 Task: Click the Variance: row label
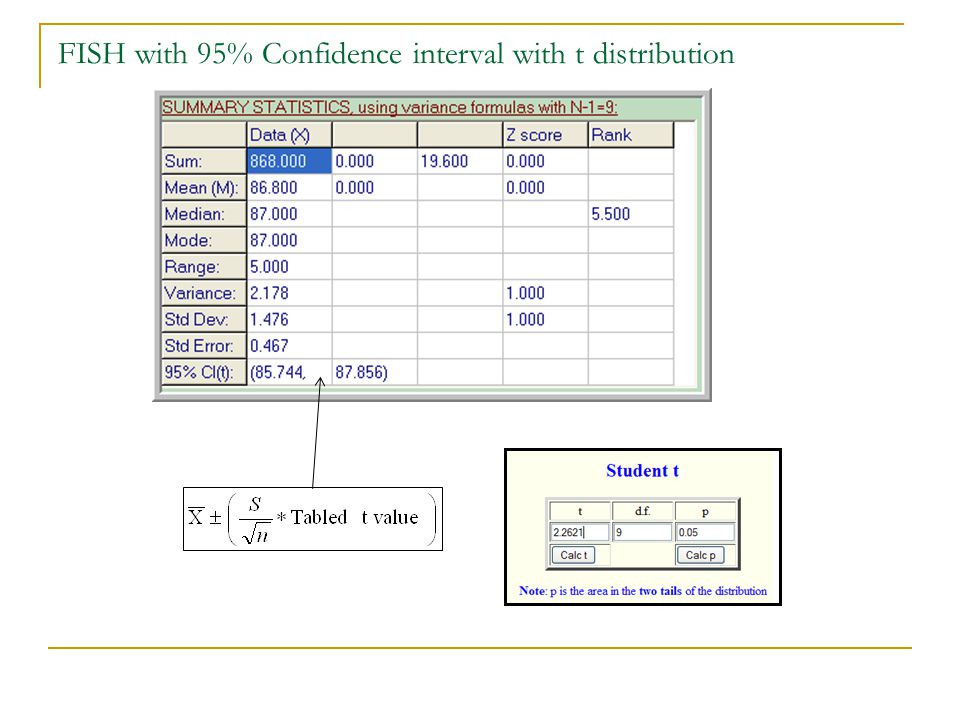204,293
